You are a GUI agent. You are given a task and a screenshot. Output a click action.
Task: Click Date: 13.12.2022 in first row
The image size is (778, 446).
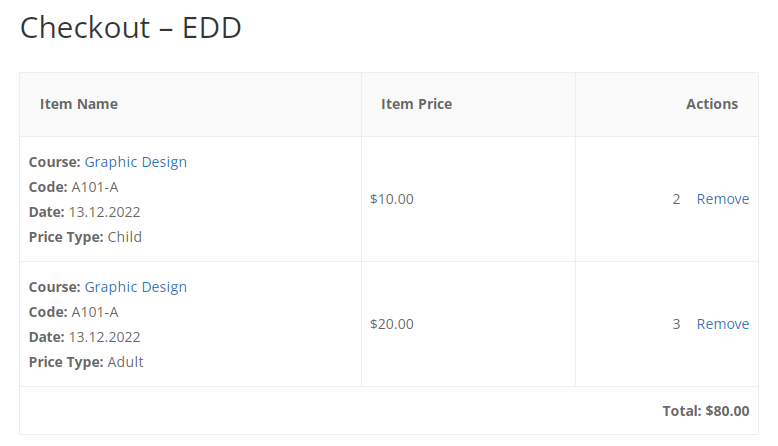pos(84,212)
